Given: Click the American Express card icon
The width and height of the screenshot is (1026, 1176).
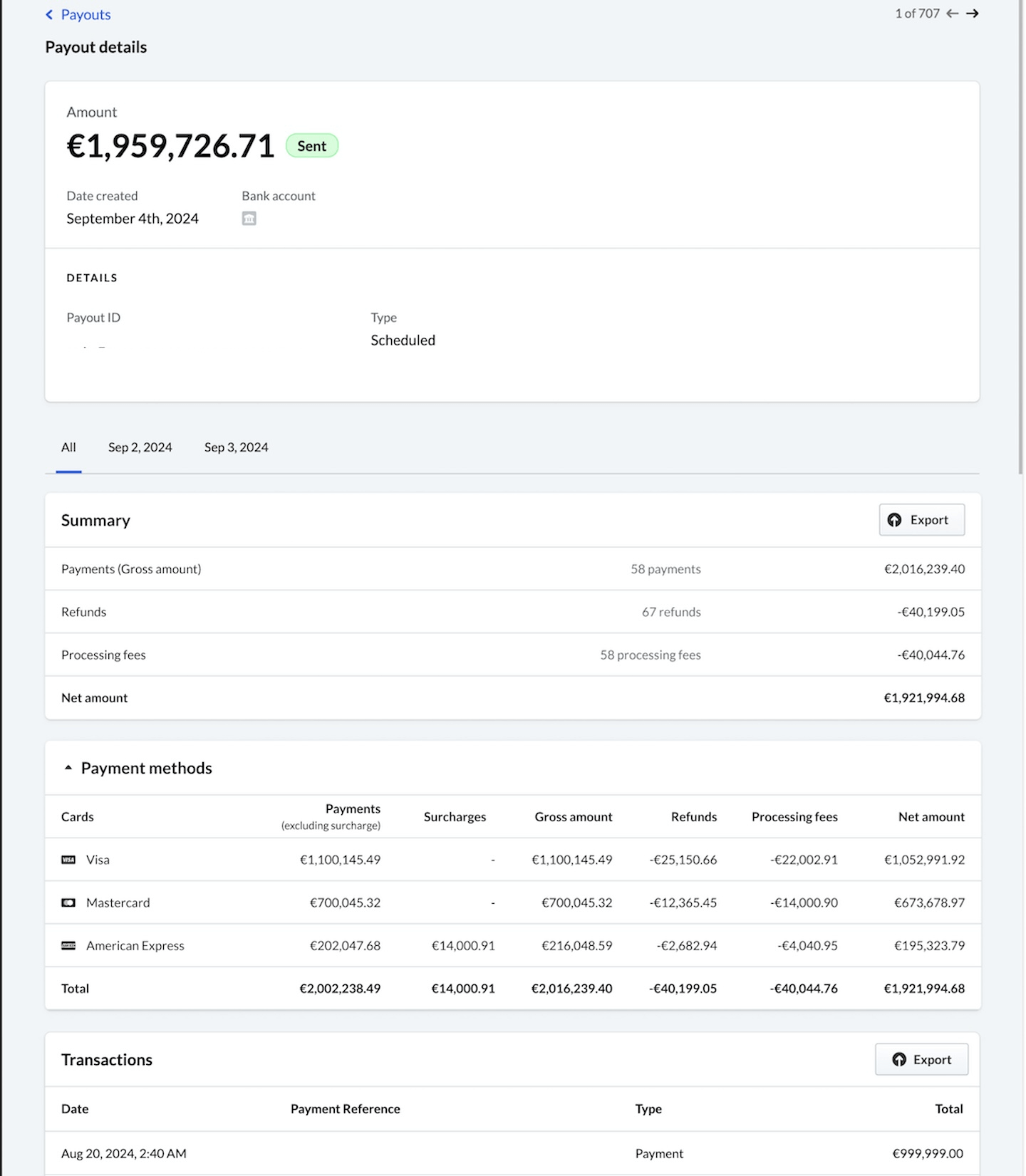Looking at the screenshot, I should pos(68,945).
